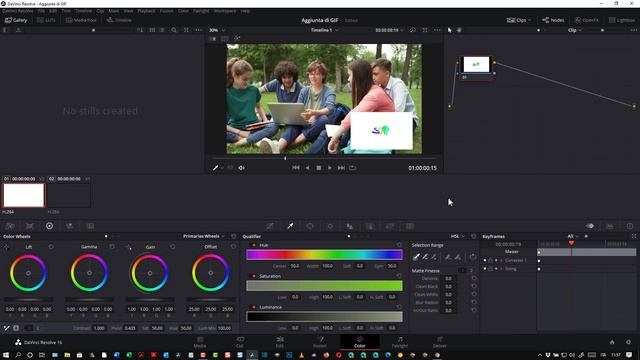Open the Camera Raw palette icon
The height and width of the screenshot is (360, 640).
pyautogui.click(x=10, y=226)
